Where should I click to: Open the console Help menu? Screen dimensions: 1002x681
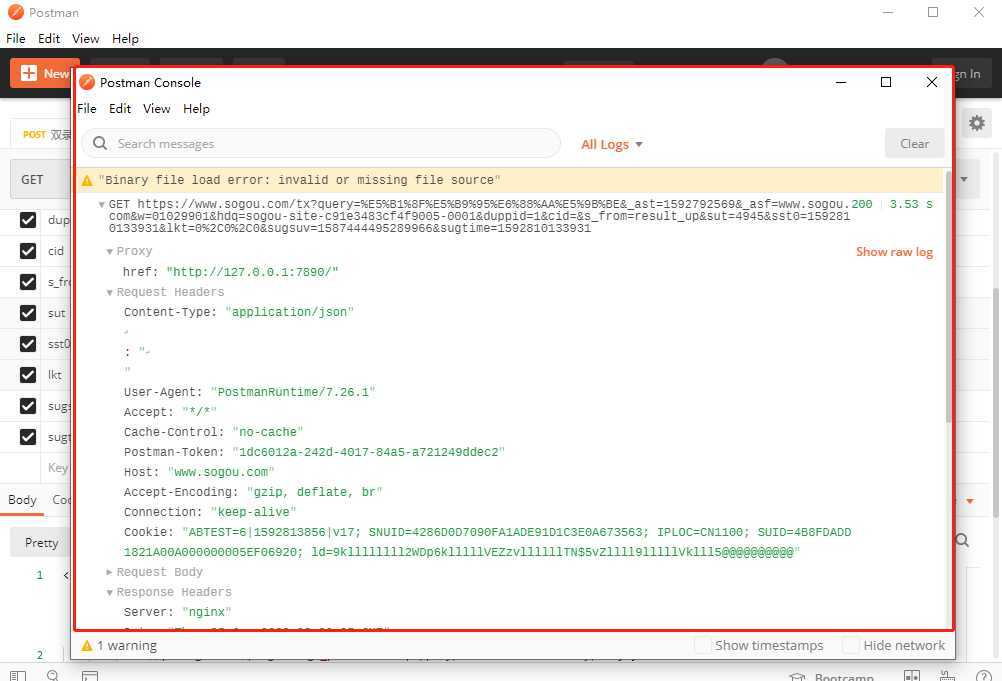click(196, 109)
